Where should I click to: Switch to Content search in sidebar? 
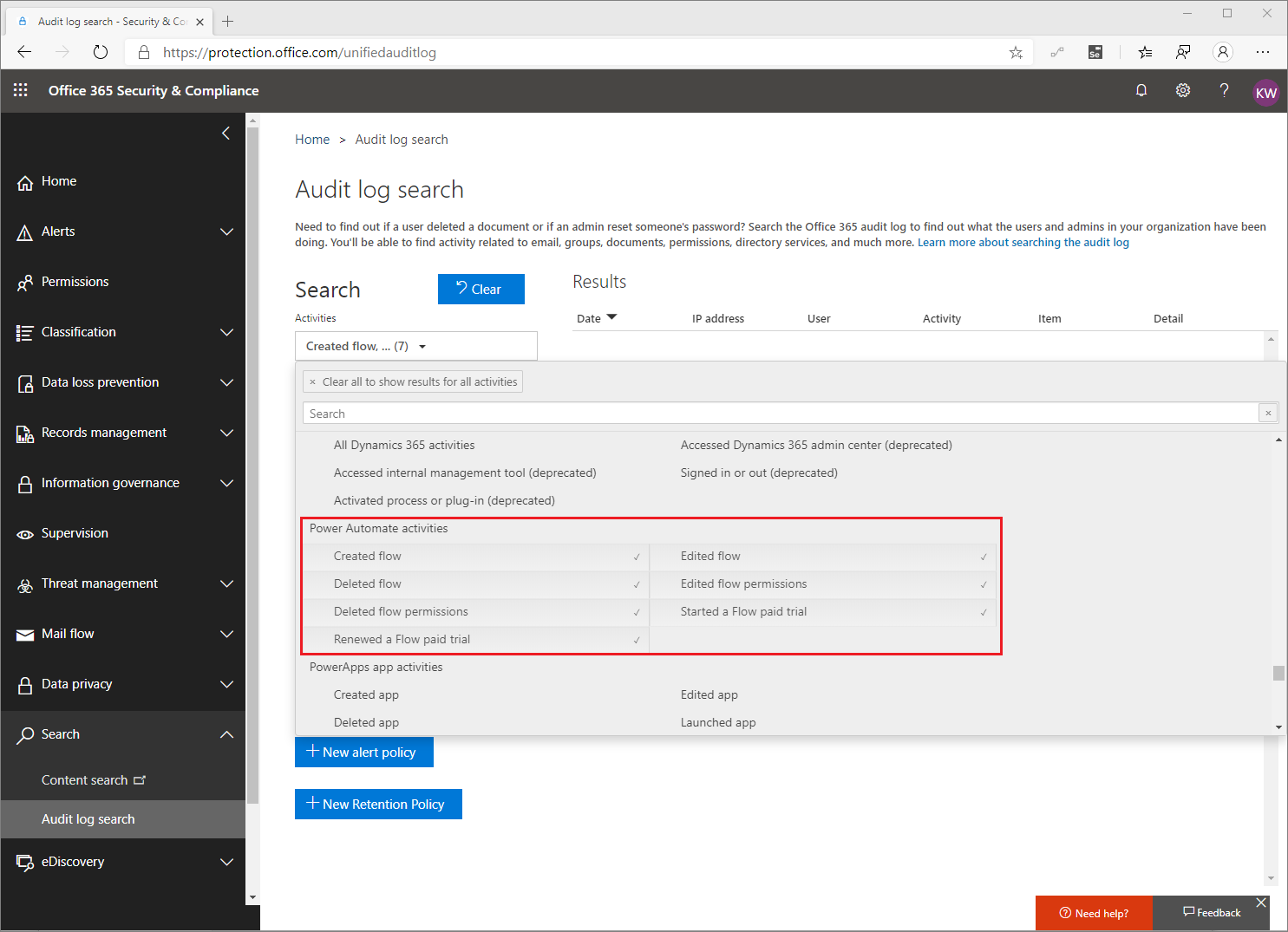click(84, 779)
